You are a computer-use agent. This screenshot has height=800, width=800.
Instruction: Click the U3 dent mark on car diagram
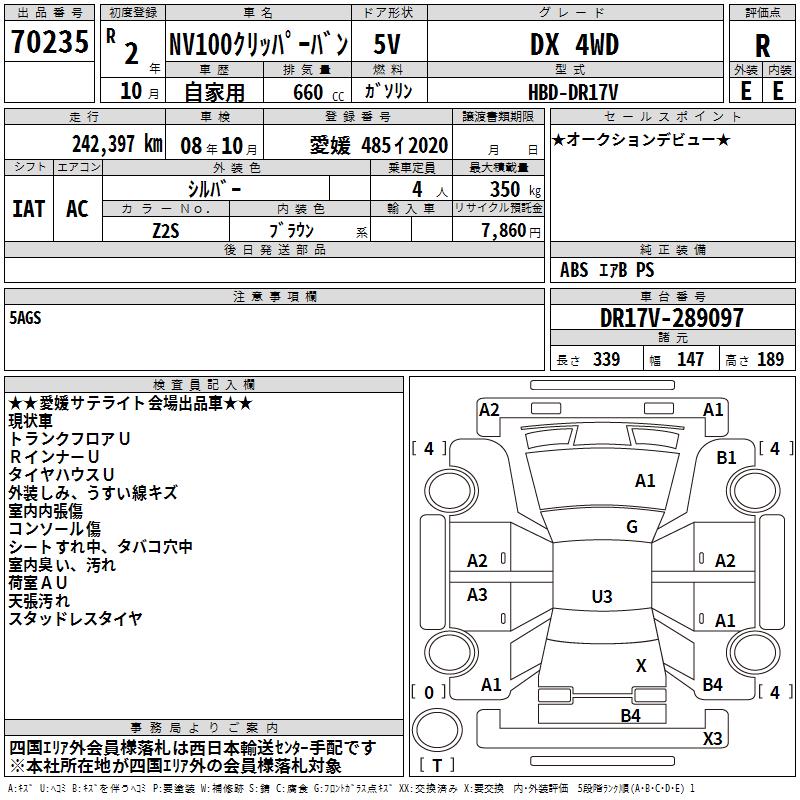601,597
